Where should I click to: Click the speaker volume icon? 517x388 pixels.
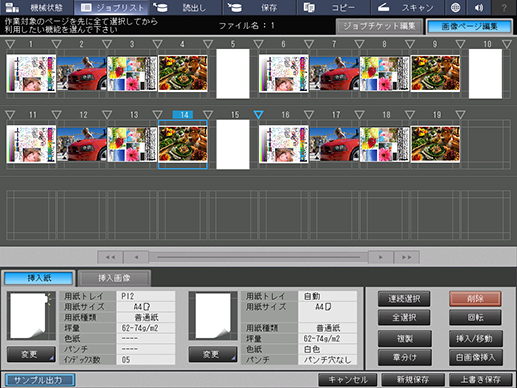(x=479, y=7)
